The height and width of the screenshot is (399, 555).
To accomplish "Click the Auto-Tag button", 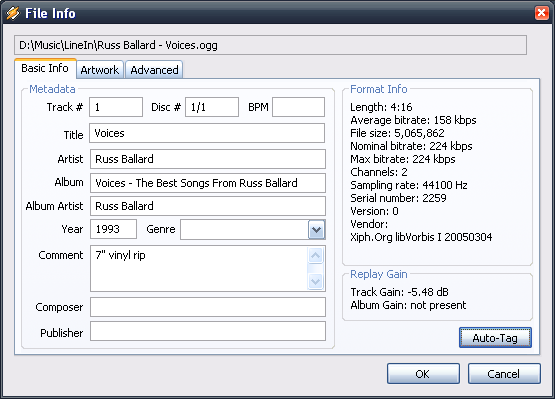I will pyautogui.click(x=495, y=338).
